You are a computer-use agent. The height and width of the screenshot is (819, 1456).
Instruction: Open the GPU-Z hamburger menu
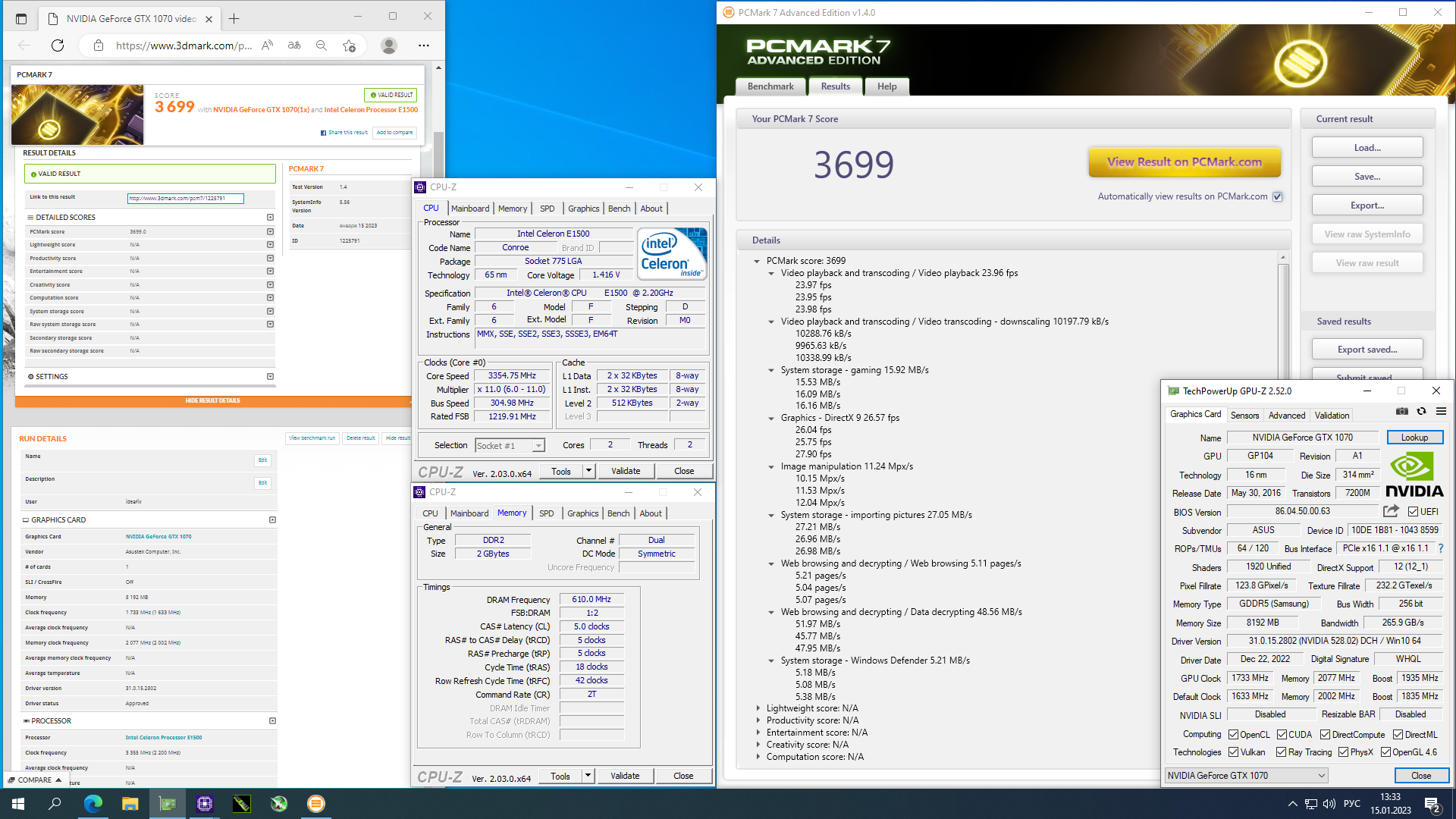pyautogui.click(x=1442, y=412)
